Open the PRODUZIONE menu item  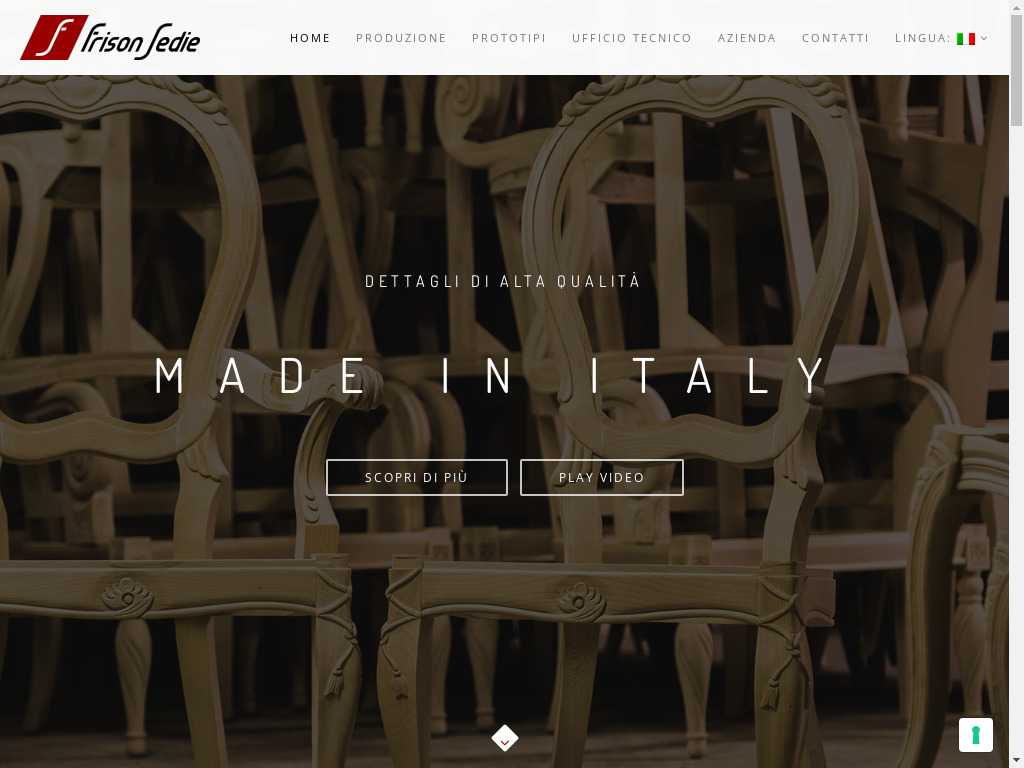coord(401,39)
